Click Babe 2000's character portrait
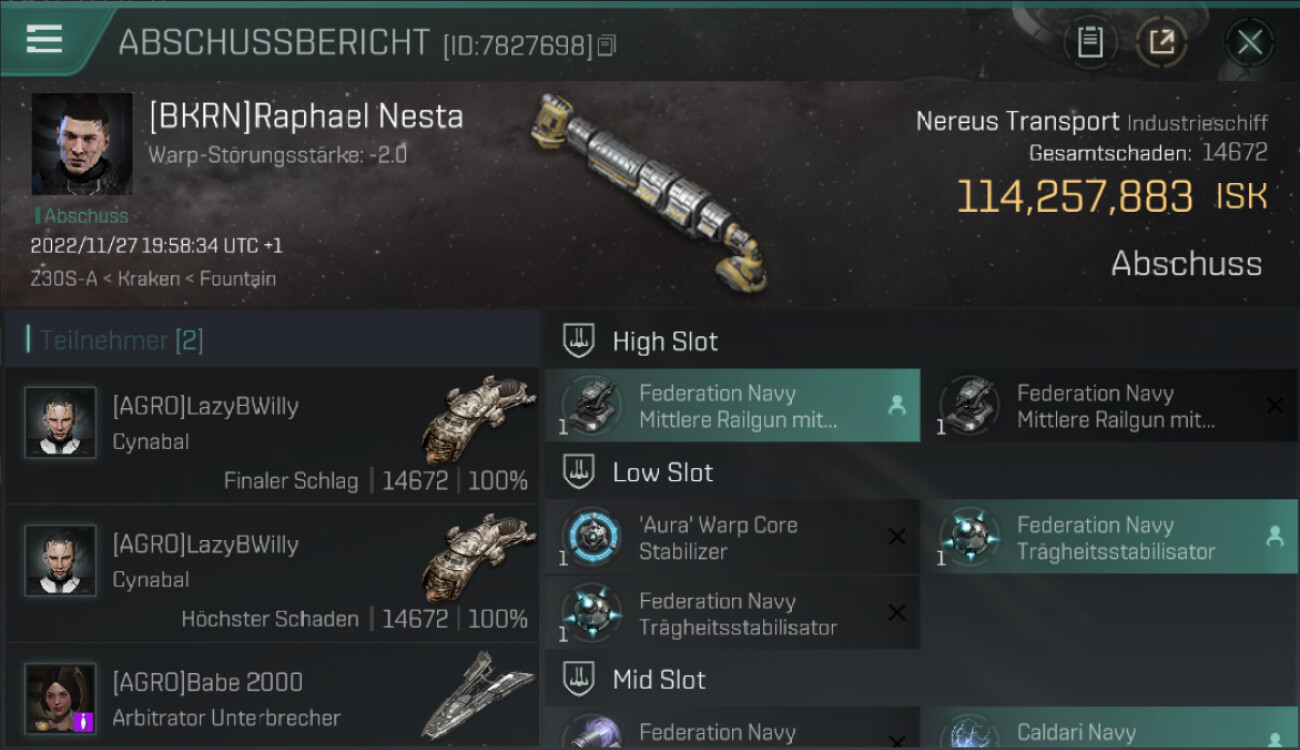1300x750 pixels. coord(61,698)
